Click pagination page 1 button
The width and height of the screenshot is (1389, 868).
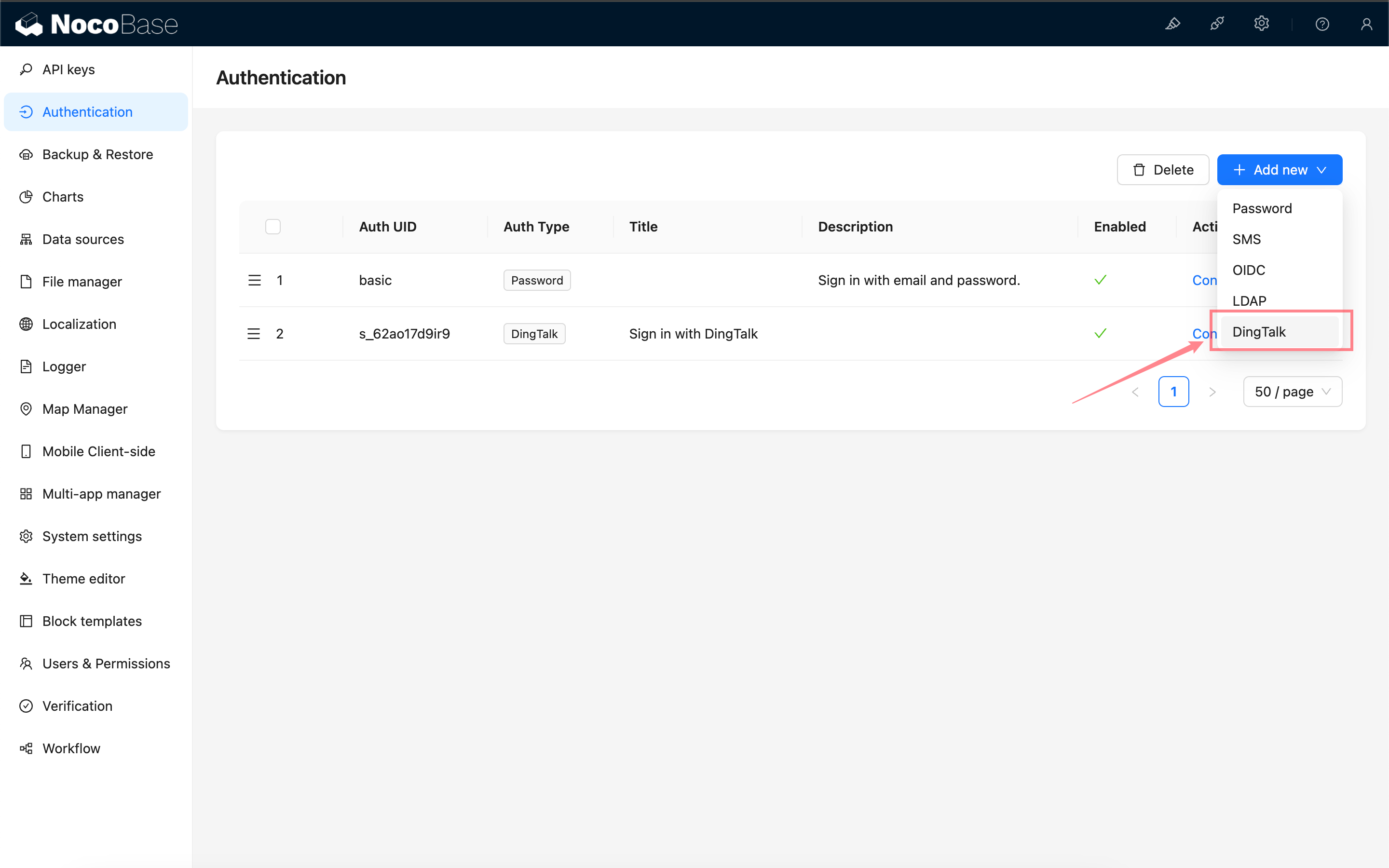(x=1173, y=392)
